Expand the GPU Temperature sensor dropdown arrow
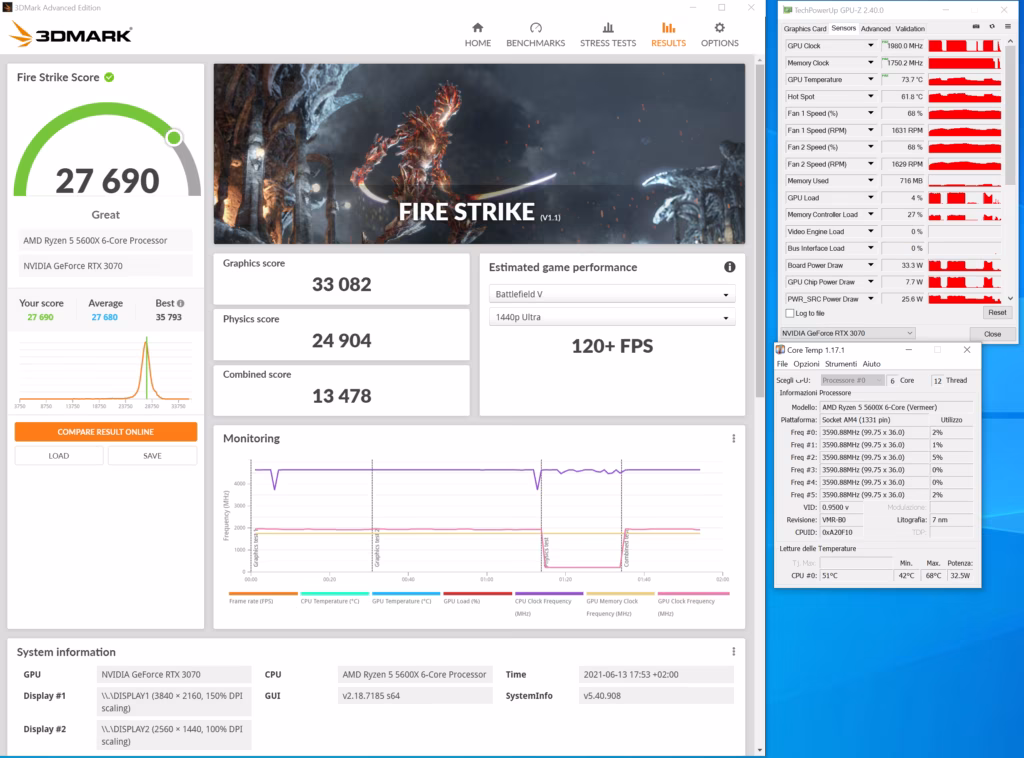This screenshot has height=758, width=1024. coord(871,80)
